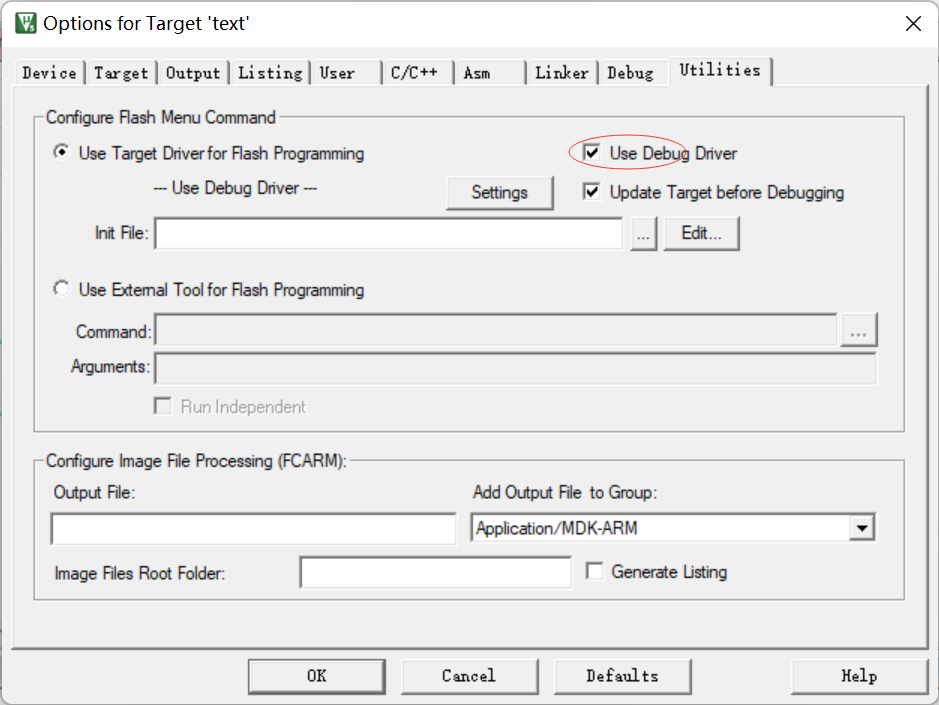Click the Command input field

pos(495,329)
